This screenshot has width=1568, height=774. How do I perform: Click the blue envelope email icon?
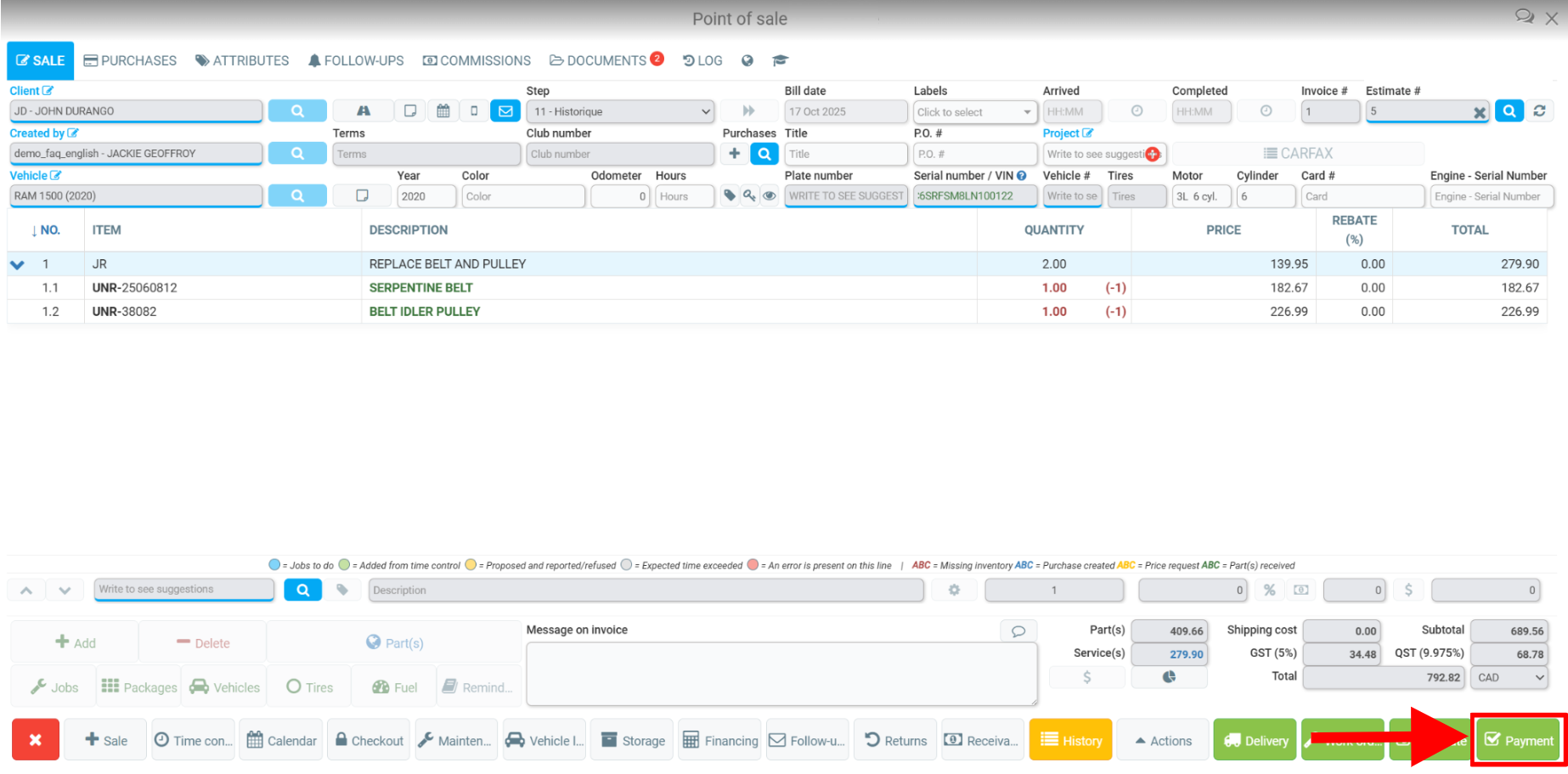coord(505,111)
